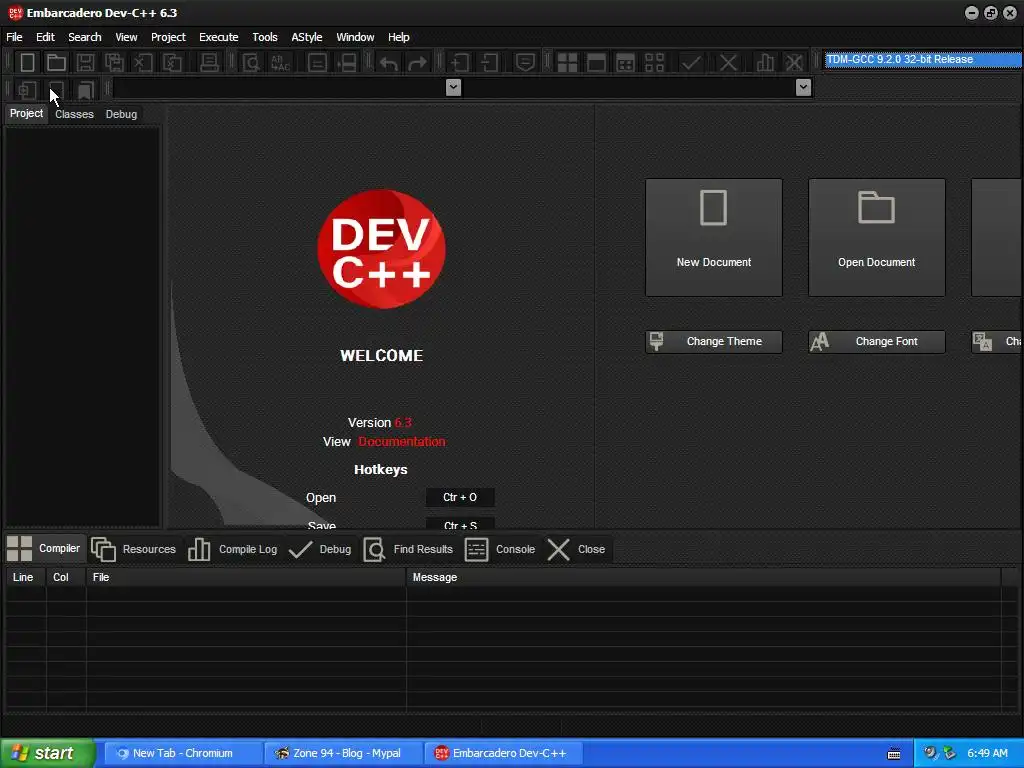Click the Embarcadero Dev-C++ taskbar button
This screenshot has width=1024, height=768.
pos(504,753)
